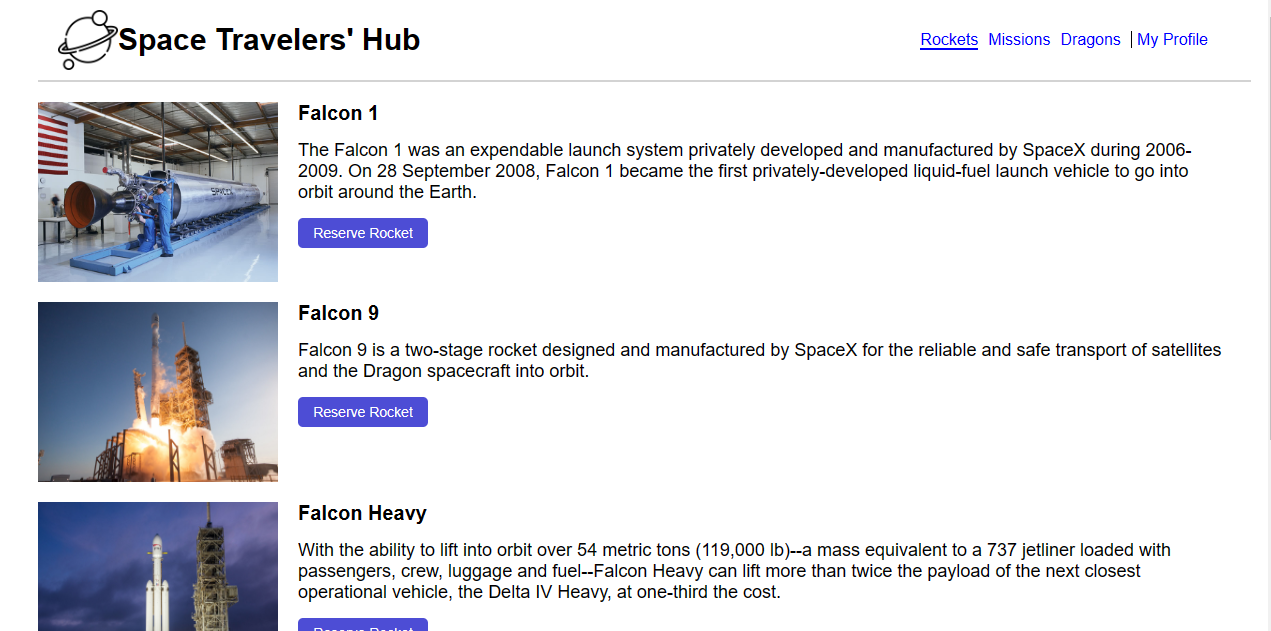Select the Falcon 9 title text
1271x631 pixels.
[x=338, y=313]
